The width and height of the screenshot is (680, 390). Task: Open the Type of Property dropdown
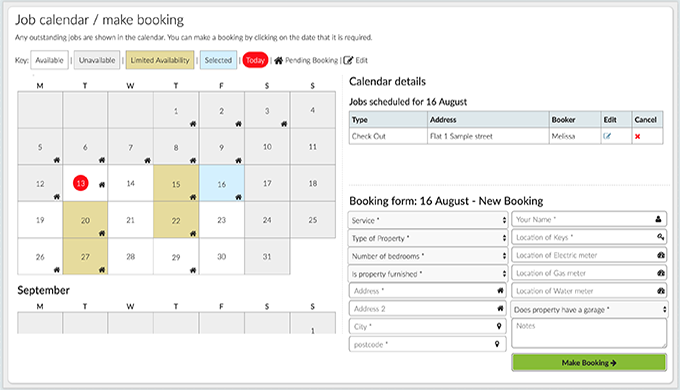click(428, 238)
